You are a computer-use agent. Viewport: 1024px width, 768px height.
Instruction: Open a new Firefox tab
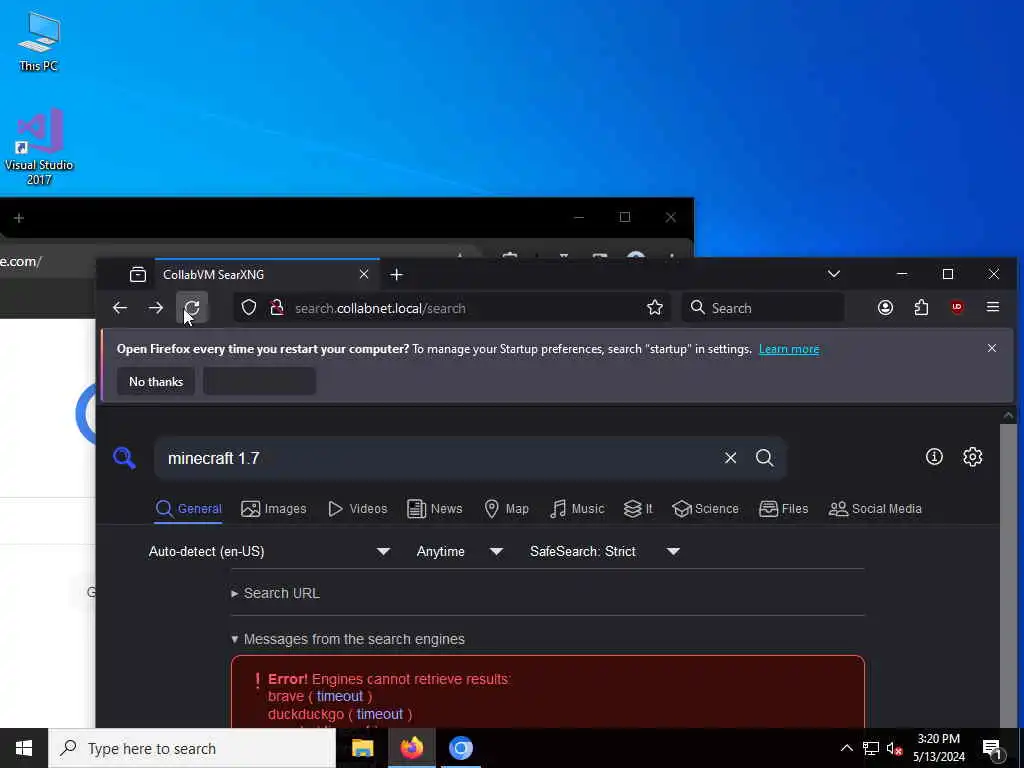click(396, 275)
